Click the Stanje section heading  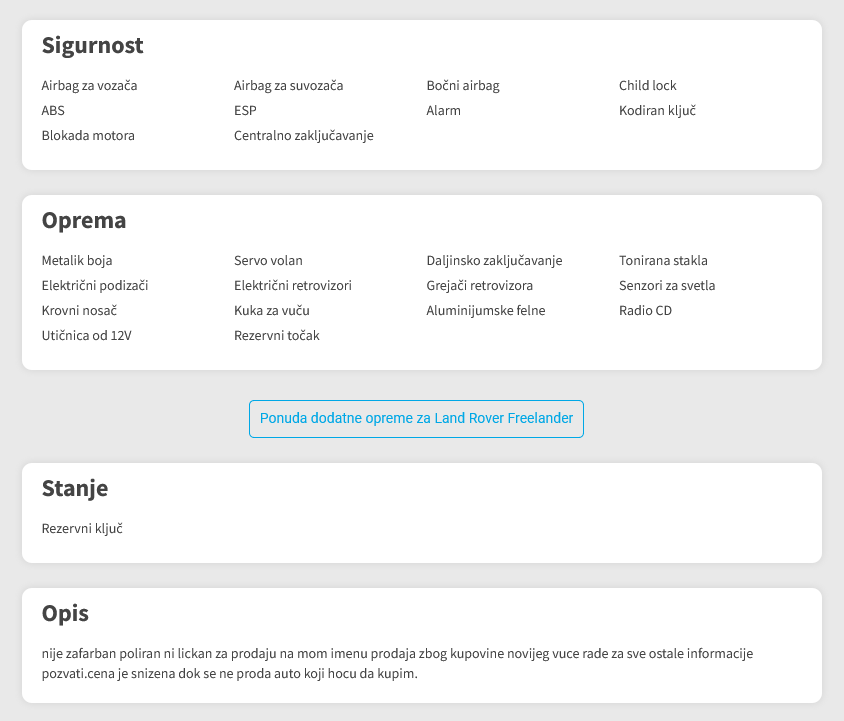point(75,489)
